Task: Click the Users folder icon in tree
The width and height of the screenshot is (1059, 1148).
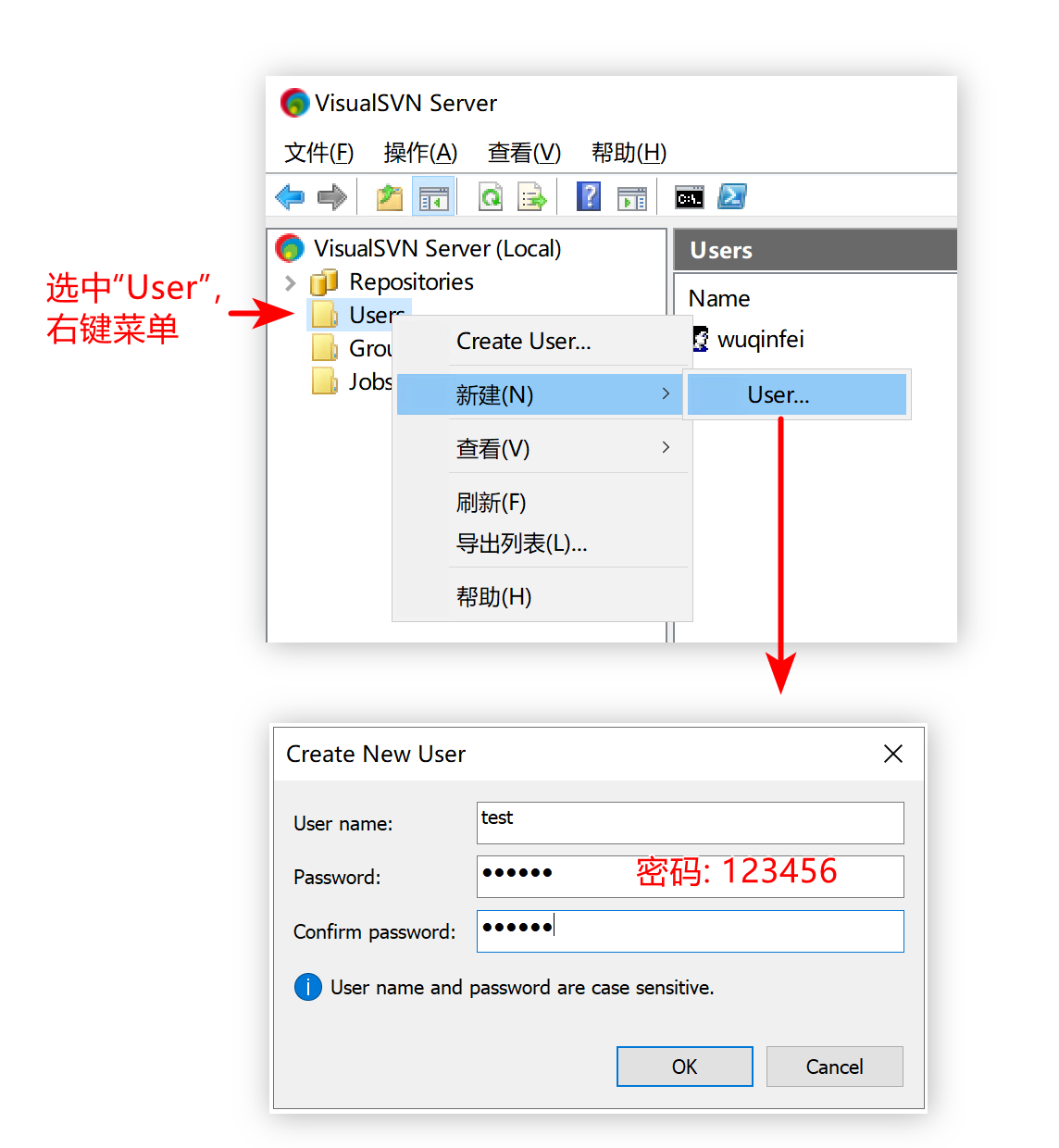Action: pos(325,315)
